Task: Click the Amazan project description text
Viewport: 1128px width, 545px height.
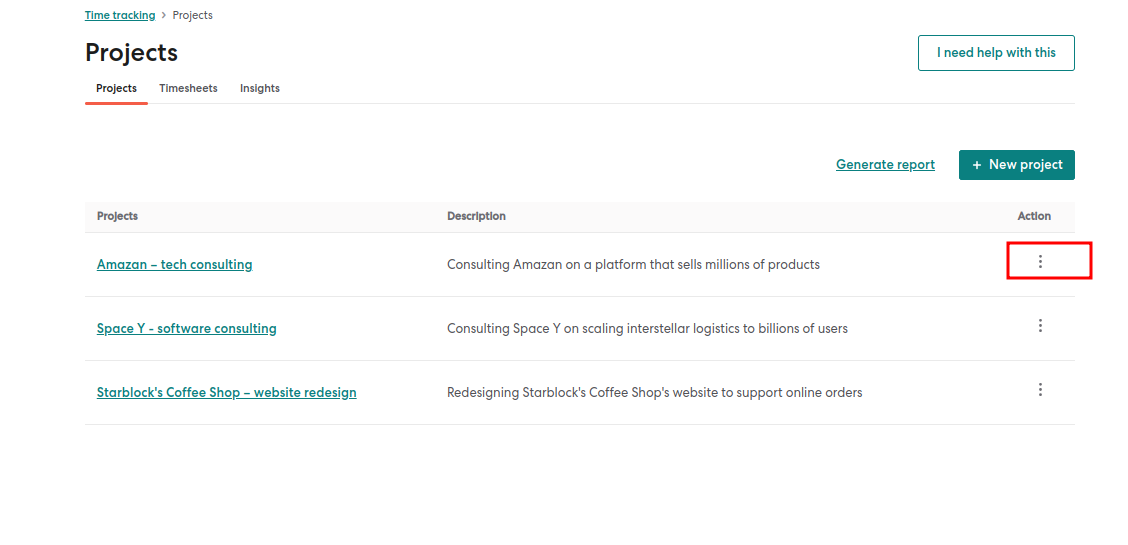Action: pos(633,265)
